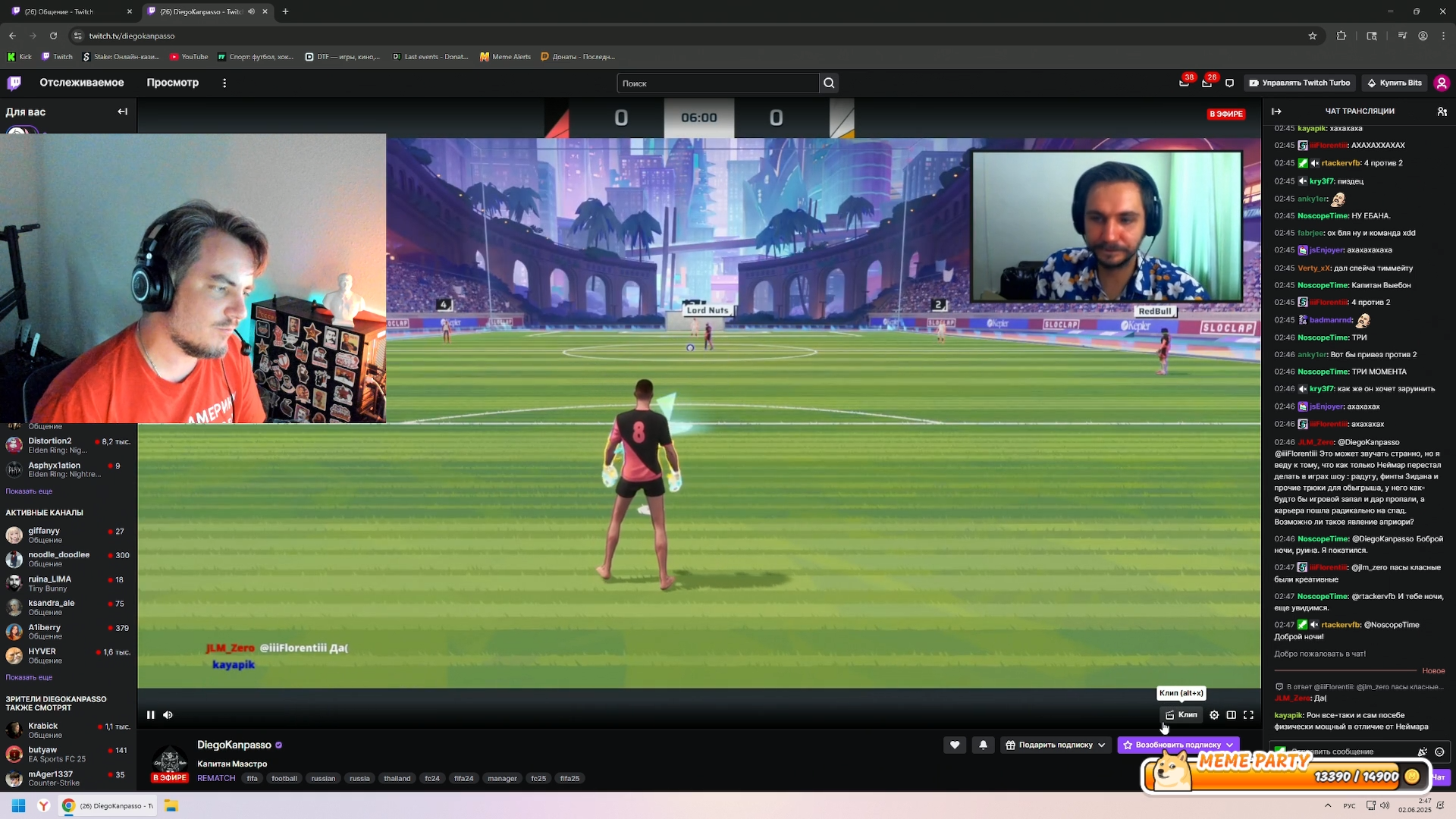Image resolution: width=1456 pixels, height=819 pixels.
Task: Open the three-dot navigation menu
Action: (224, 83)
